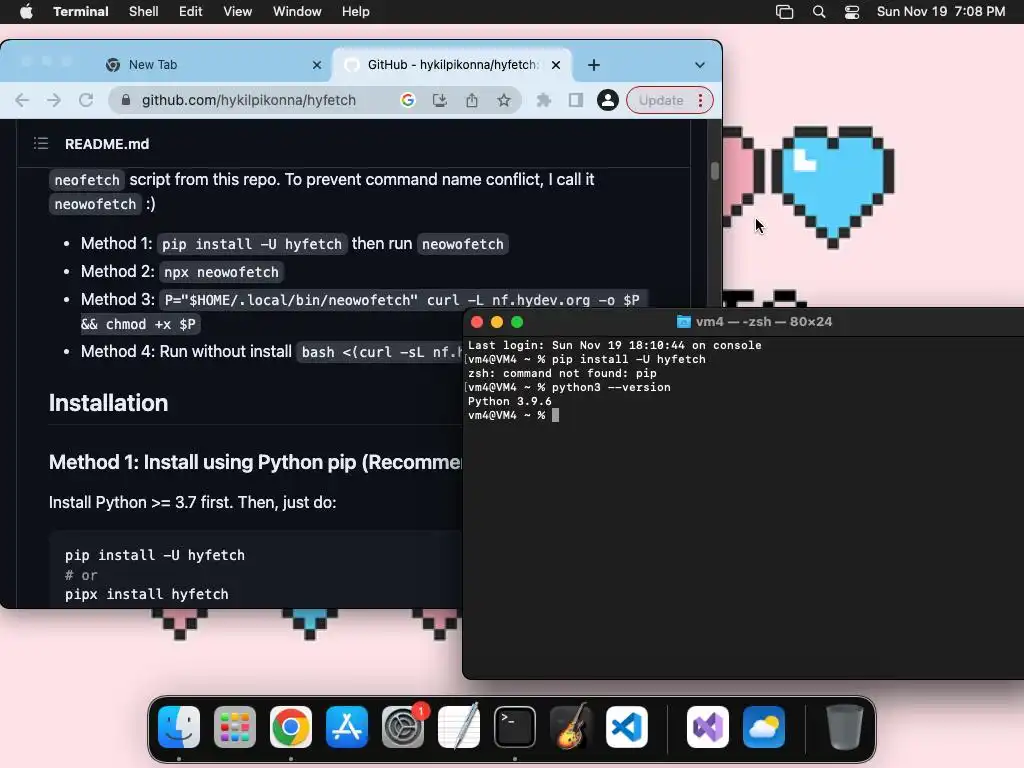Open GarageBand from the Dock
Screen dimensions: 1024x768
click(571, 727)
